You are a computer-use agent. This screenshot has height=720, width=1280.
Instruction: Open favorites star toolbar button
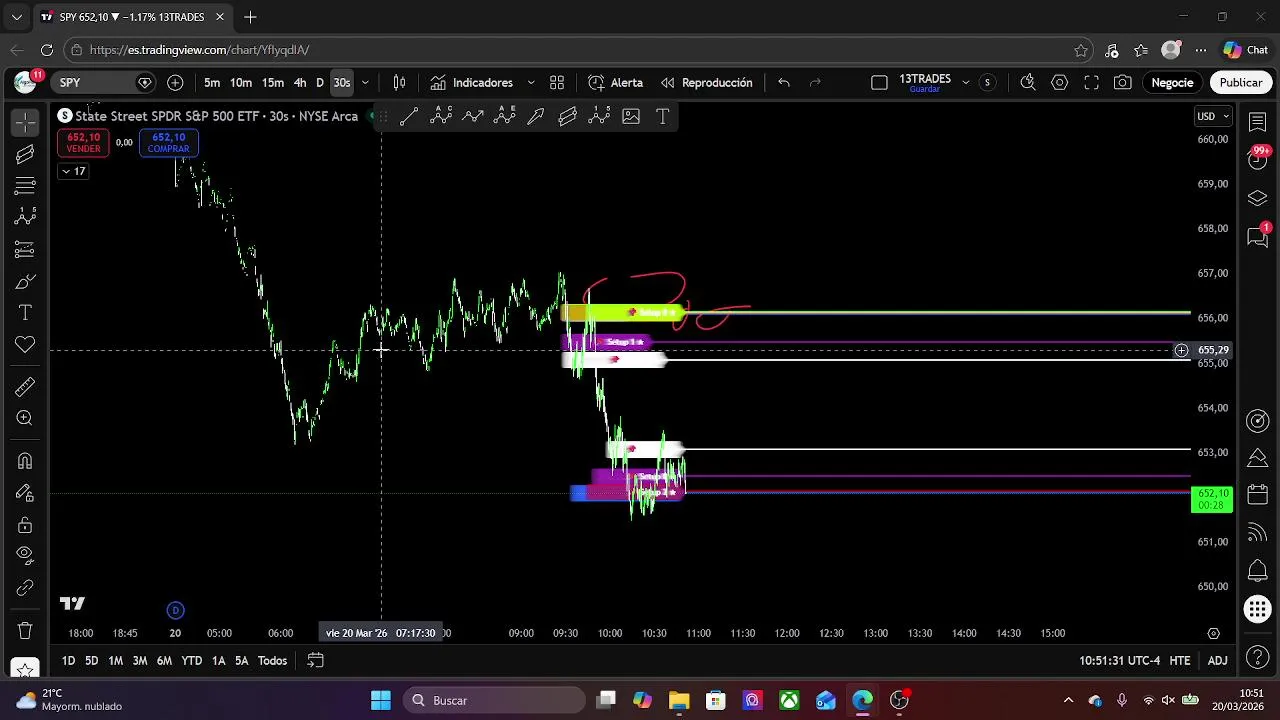coord(25,668)
